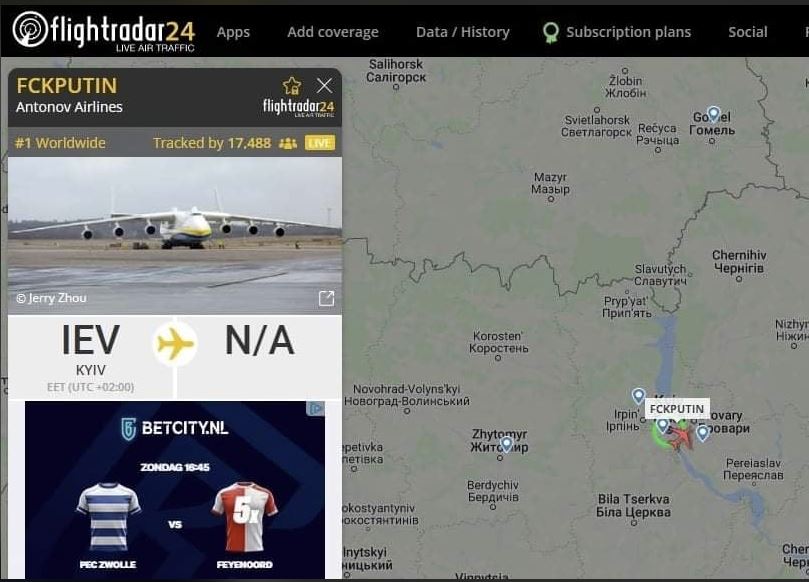Click the airport pin near Gomel

pyautogui.click(x=713, y=115)
